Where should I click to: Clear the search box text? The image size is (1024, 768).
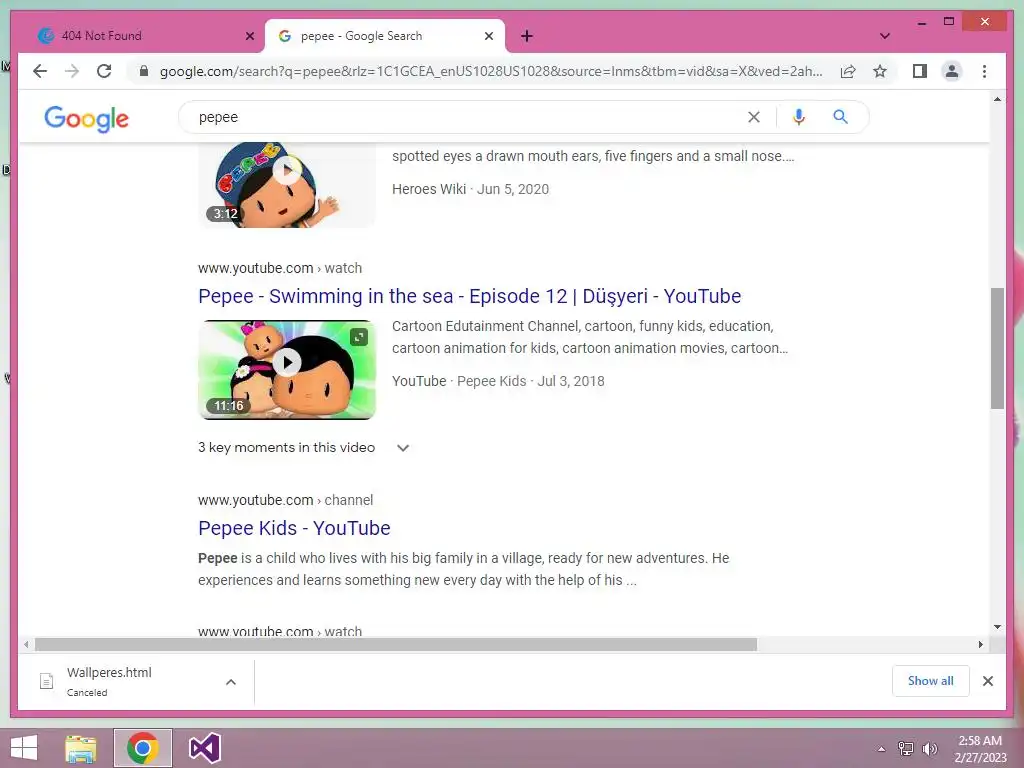pyautogui.click(x=754, y=117)
